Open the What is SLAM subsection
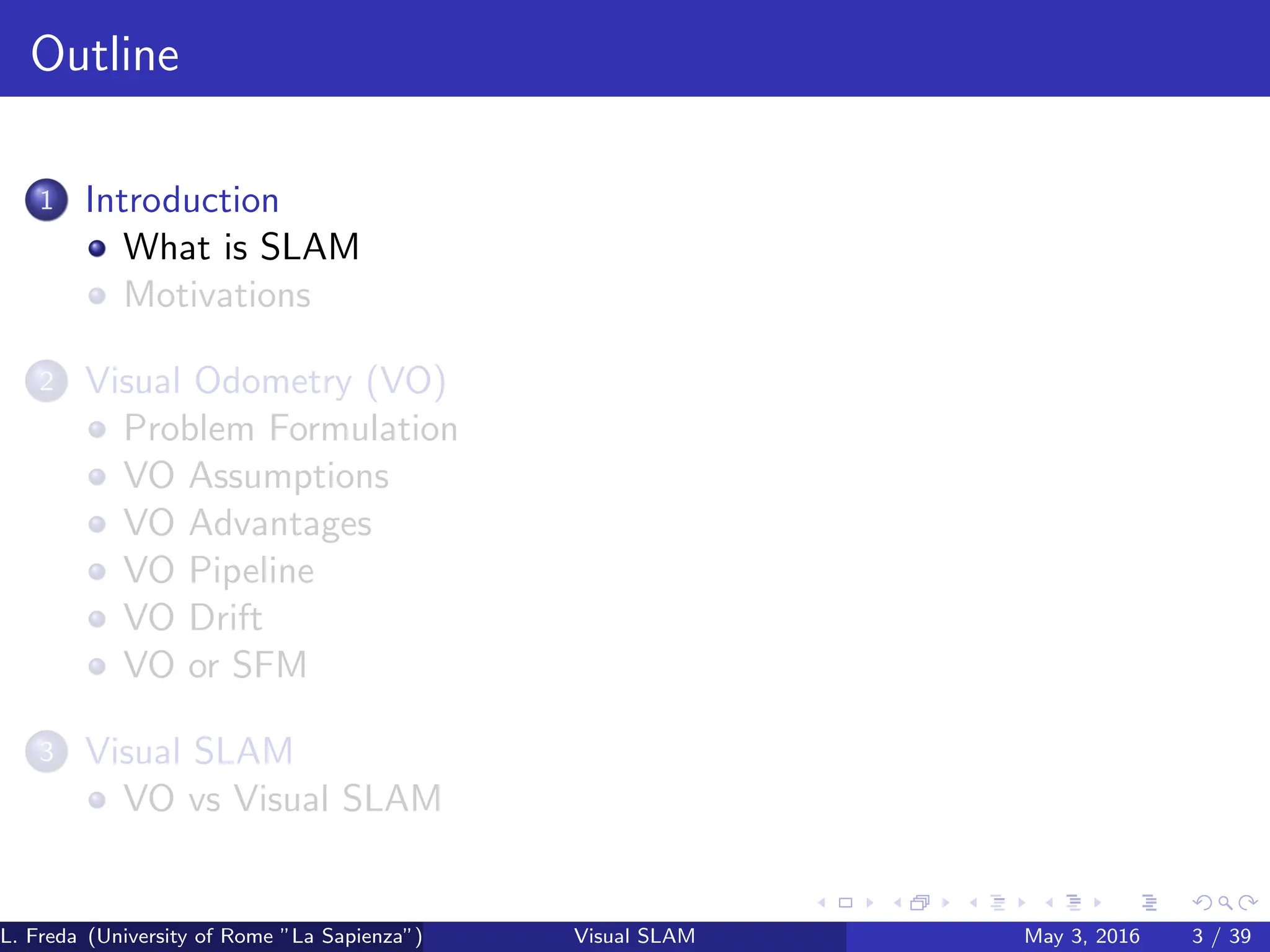Image resolution: width=1270 pixels, height=952 pixels. [x=241, y=247]
